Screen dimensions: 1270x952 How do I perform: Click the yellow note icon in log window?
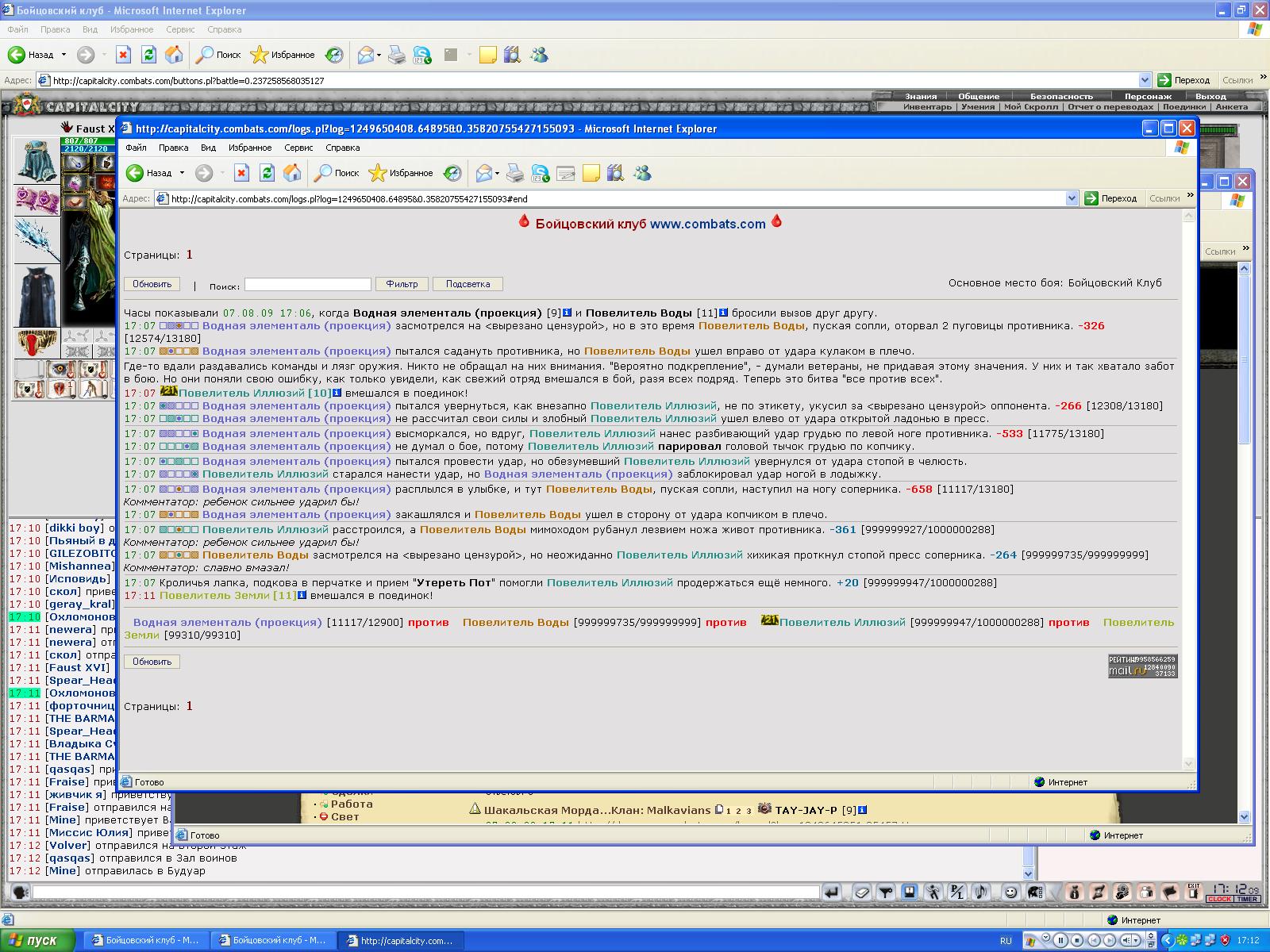(x=591, y=173)
